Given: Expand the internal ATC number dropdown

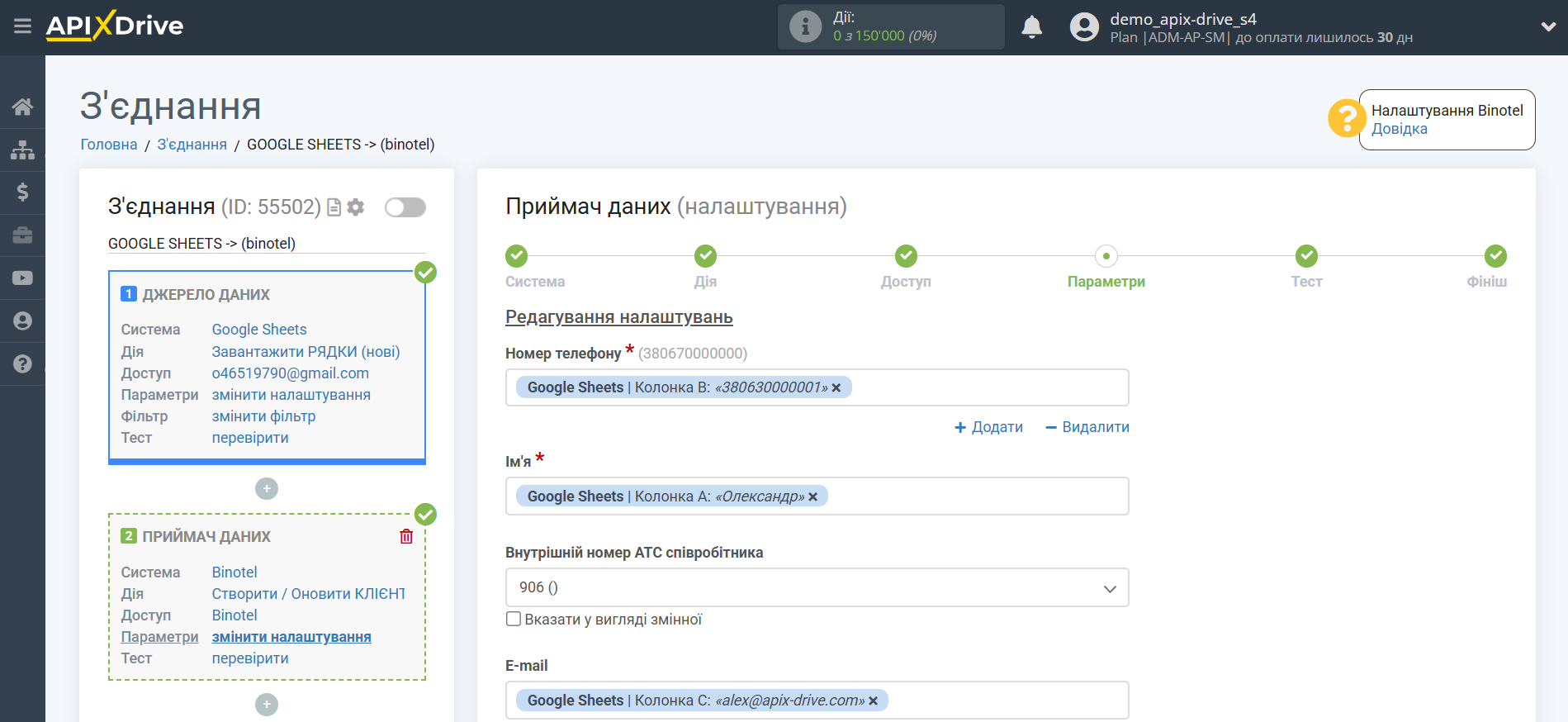Looking at the screenshot, I should point(1109,588).
